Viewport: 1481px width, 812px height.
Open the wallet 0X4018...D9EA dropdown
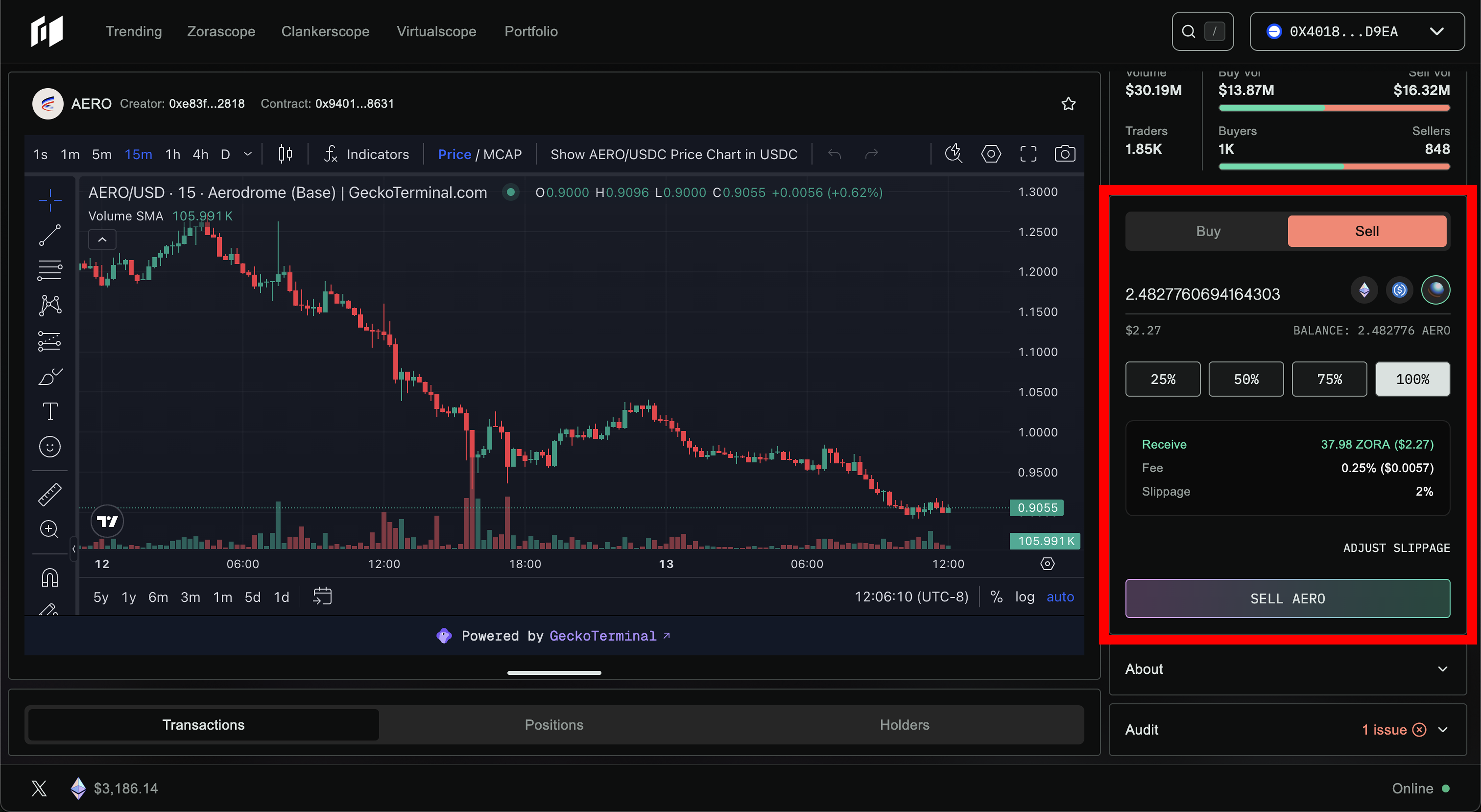1357,32
